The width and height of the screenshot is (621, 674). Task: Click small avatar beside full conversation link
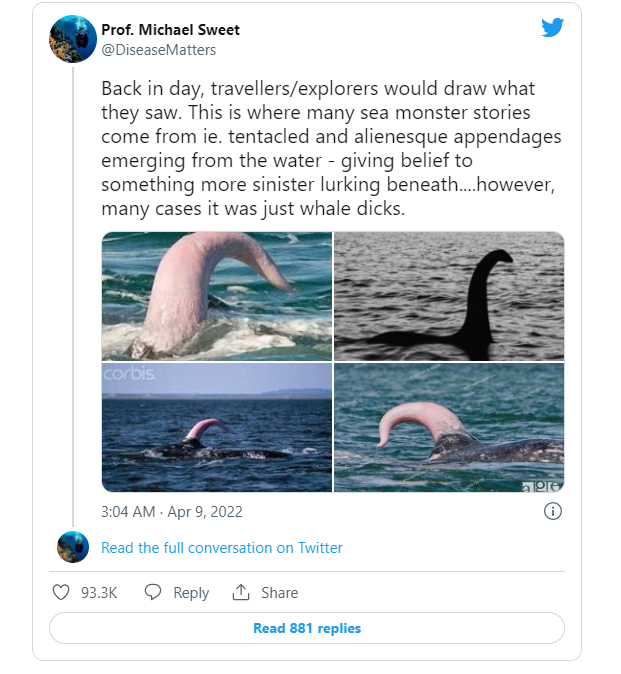pyautogui.click(x=73, y=547)
